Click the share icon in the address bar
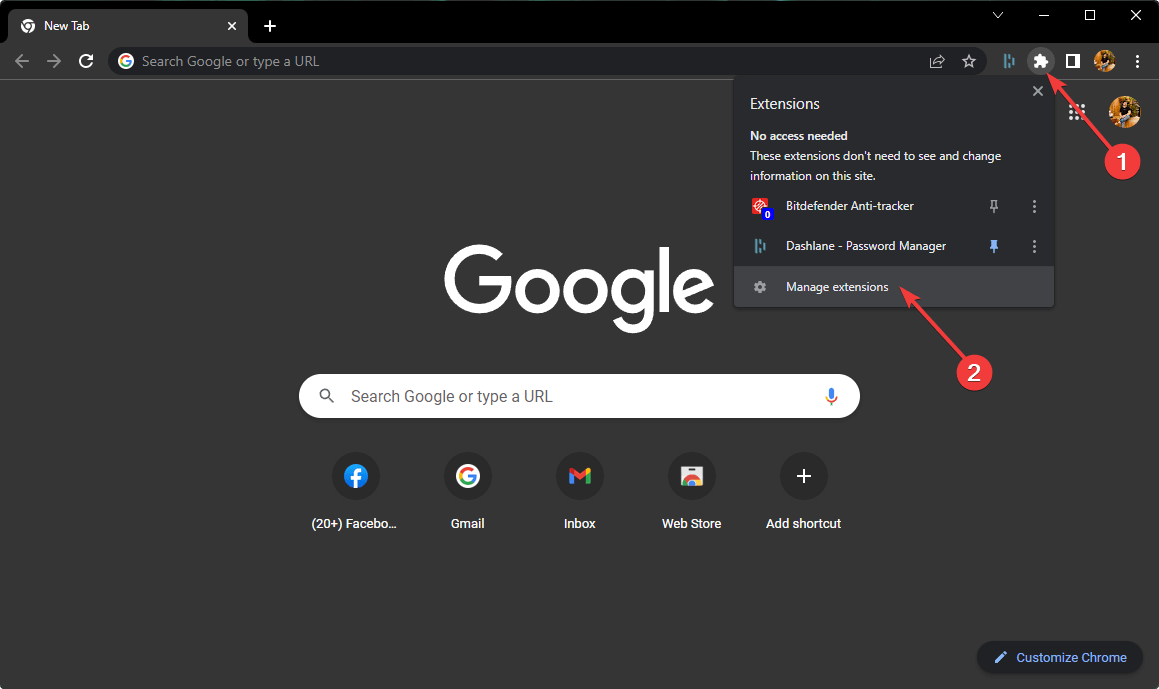This screenshot has width=1159, height=689. [937, 61]
